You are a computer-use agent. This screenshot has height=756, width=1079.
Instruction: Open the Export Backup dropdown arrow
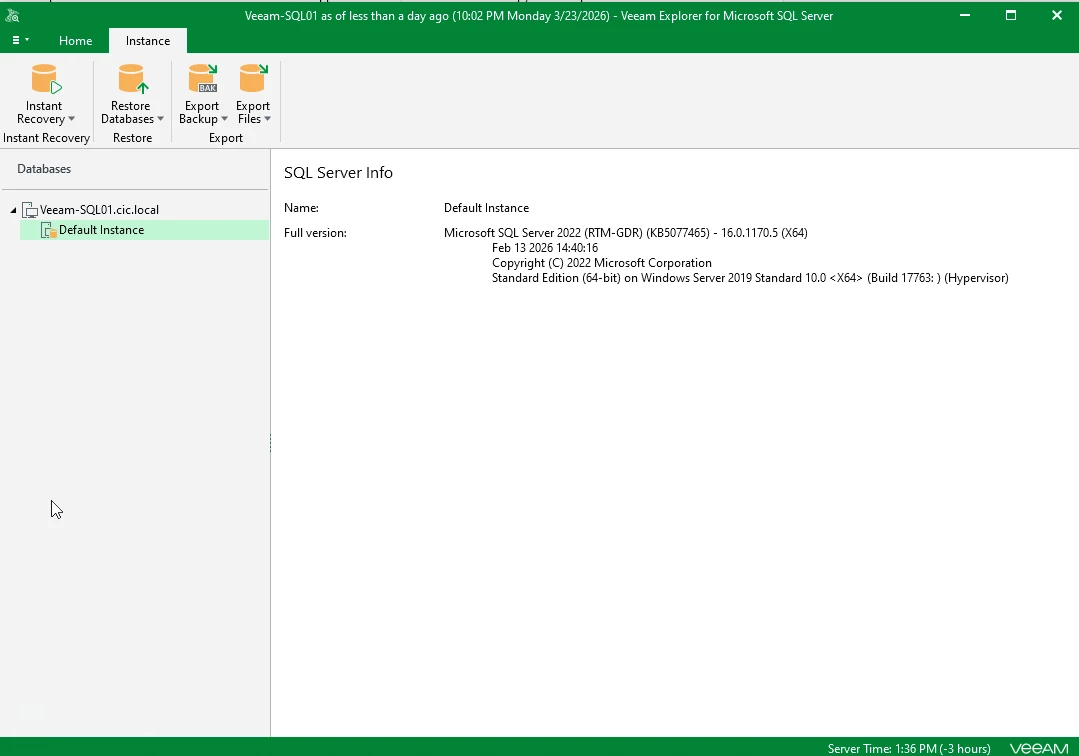point(224,119)
